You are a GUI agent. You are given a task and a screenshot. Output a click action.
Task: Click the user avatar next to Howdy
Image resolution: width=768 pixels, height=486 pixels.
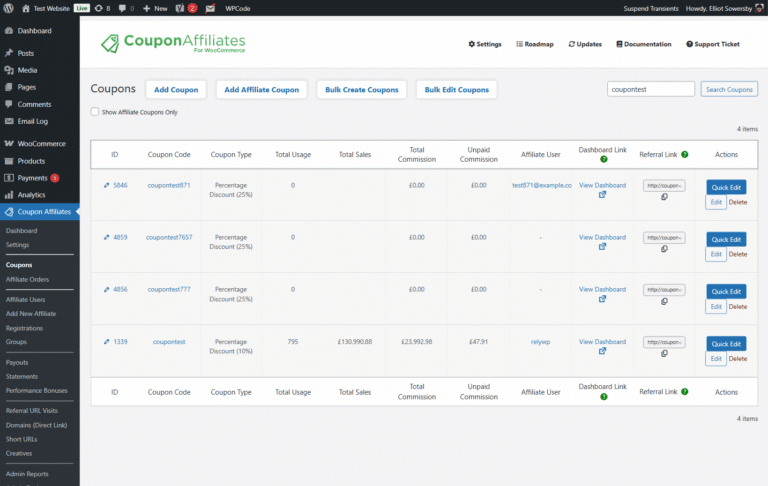[x=760, y=8]
